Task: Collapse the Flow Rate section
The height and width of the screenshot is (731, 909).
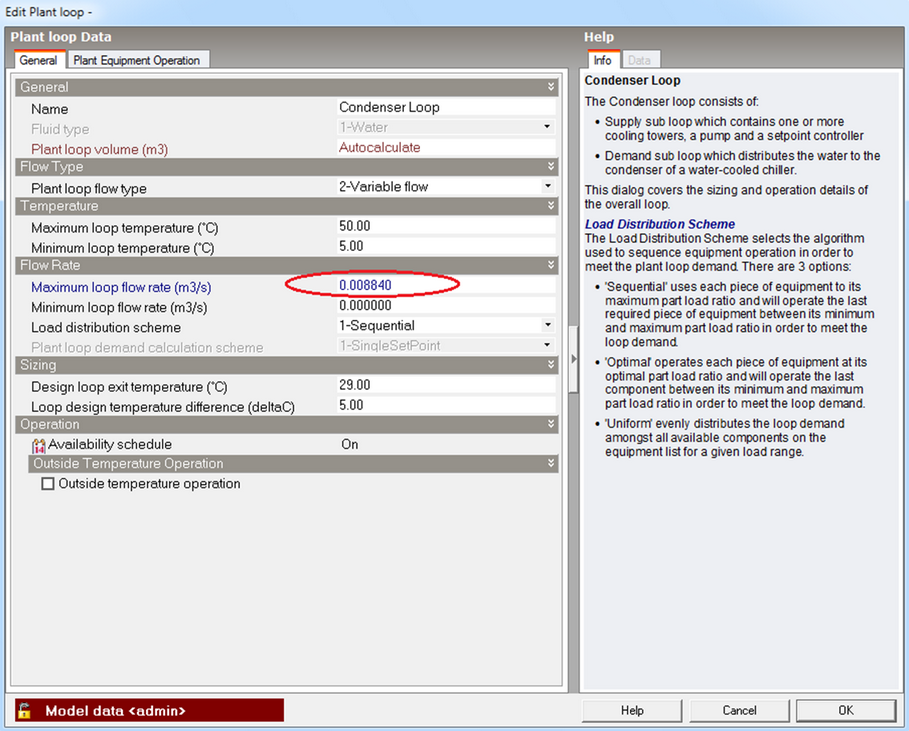Action: [x=550, y=266]
